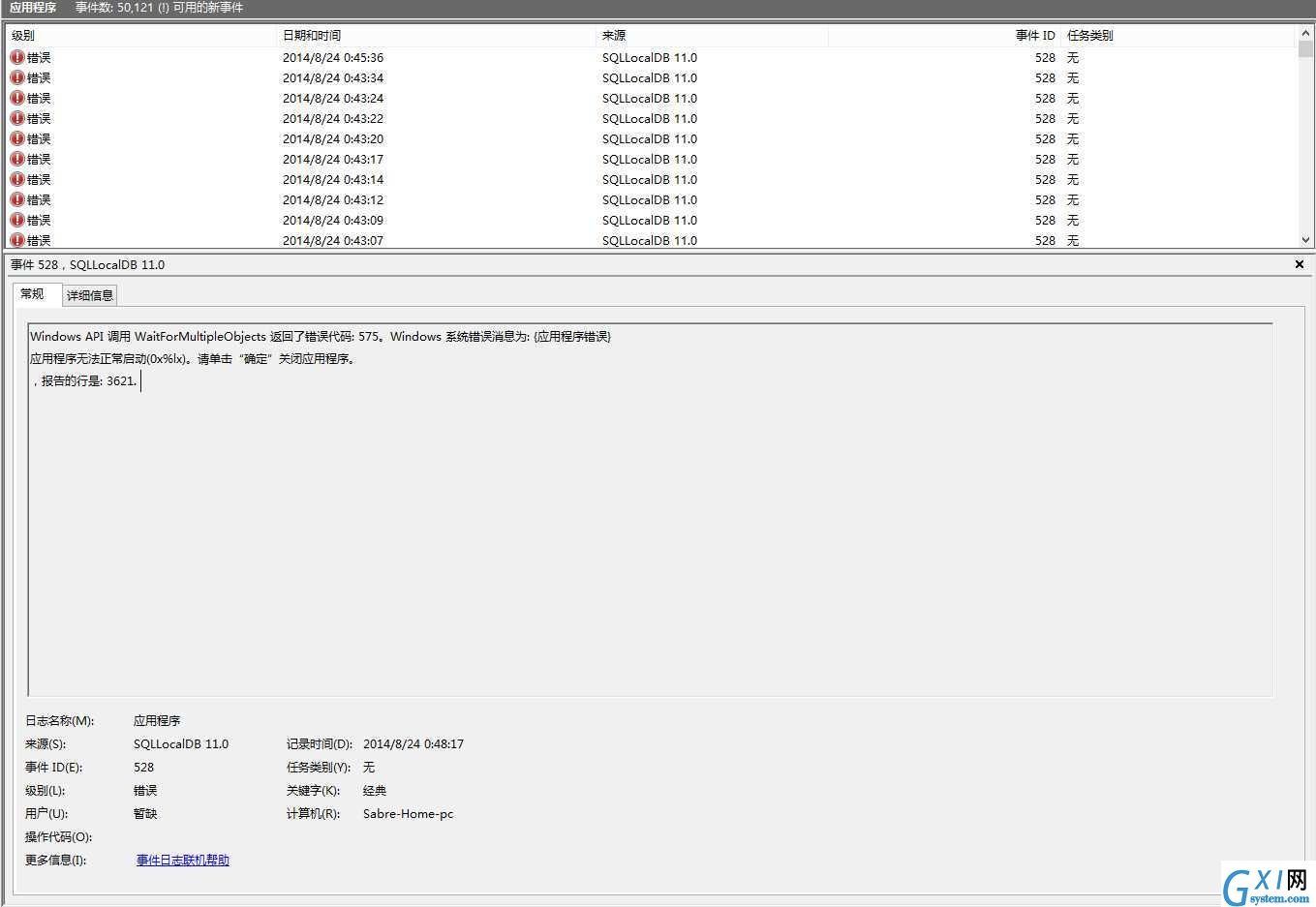Click the 日志名称 value 应用程序
The image size is (1316, 907).
click(157, 720)
